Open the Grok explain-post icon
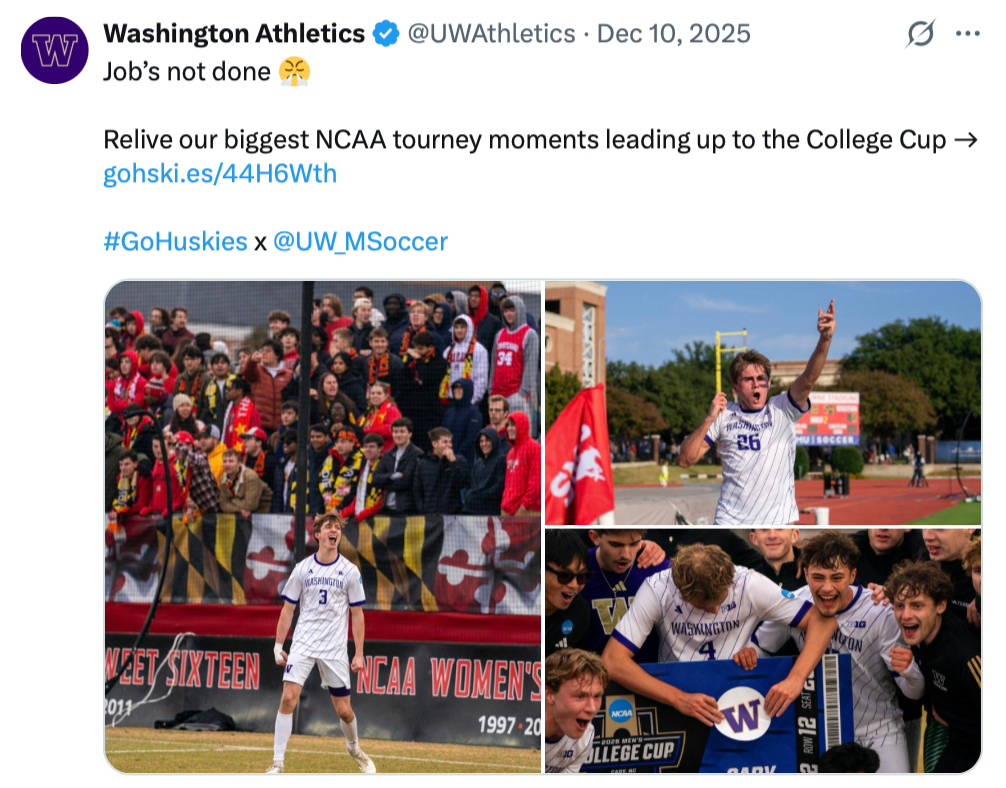Screen dimensions: 1006x788 920,35
